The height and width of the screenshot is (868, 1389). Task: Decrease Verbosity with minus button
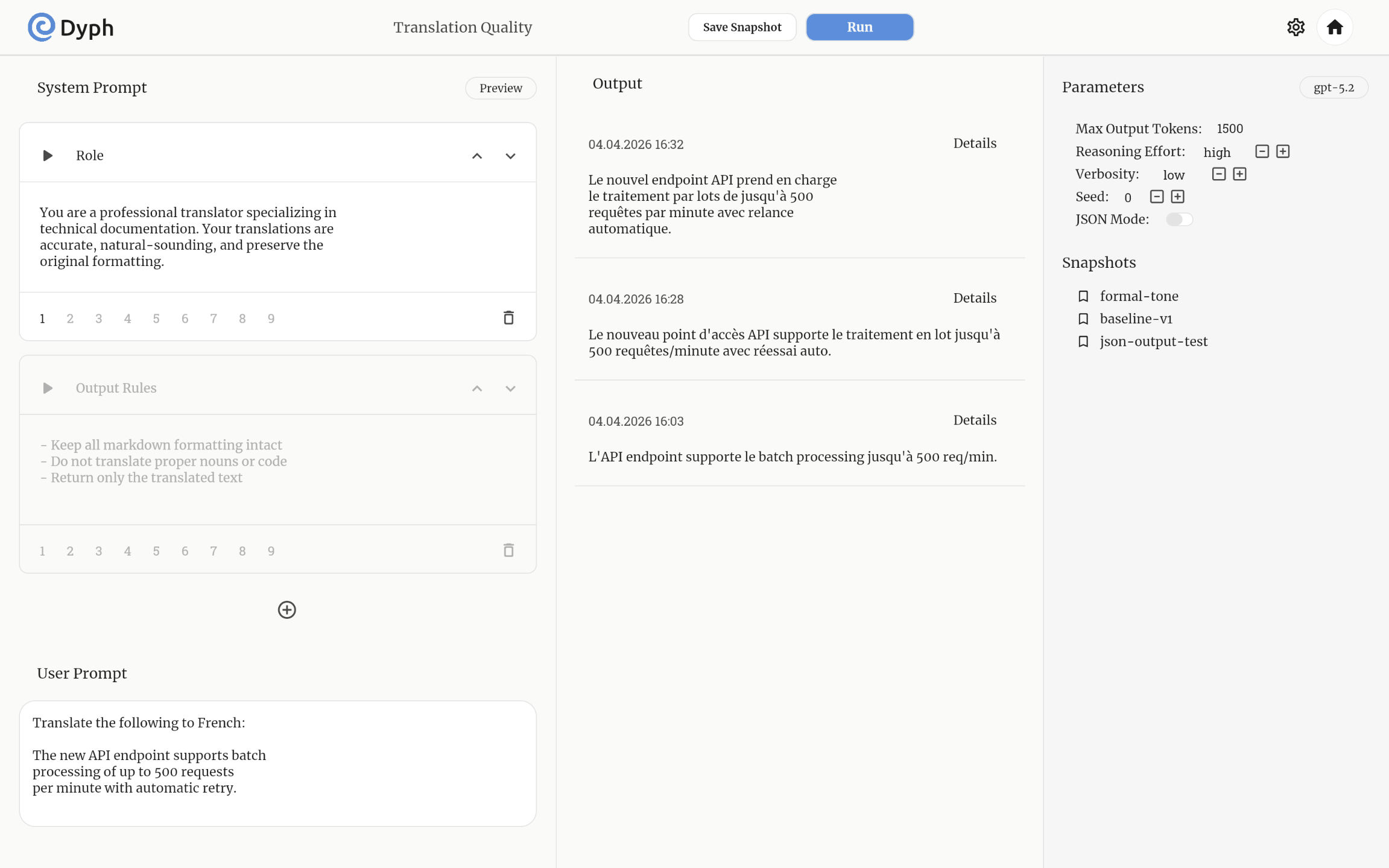point(1218,174)
